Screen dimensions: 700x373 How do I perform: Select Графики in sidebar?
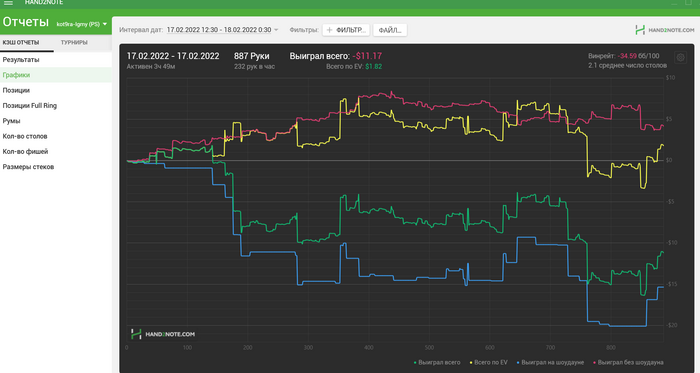click(x=56, y=75)
